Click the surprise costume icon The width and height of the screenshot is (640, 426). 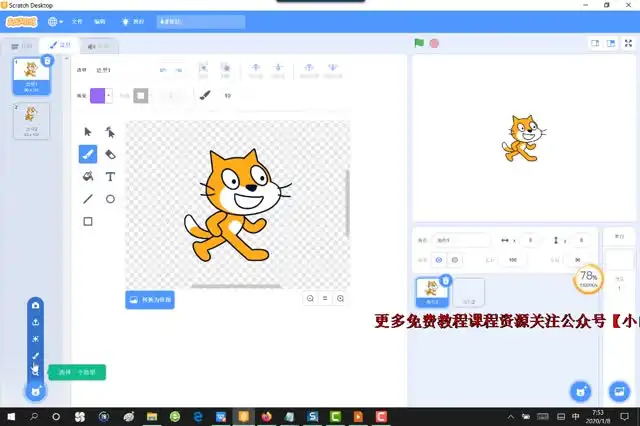coord(36,339)
